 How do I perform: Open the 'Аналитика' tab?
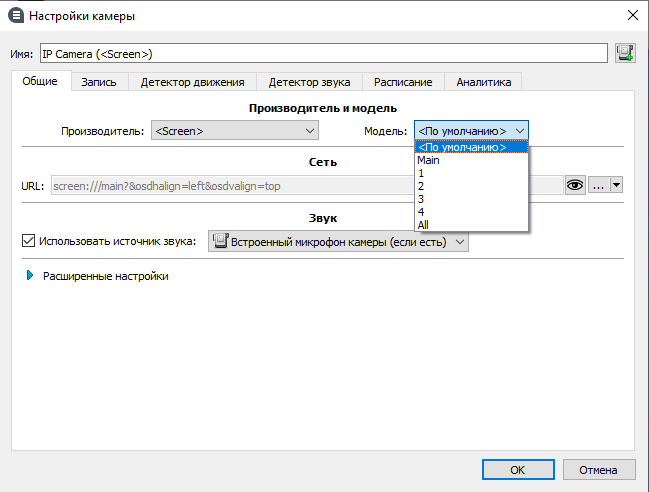coord(483,82)
